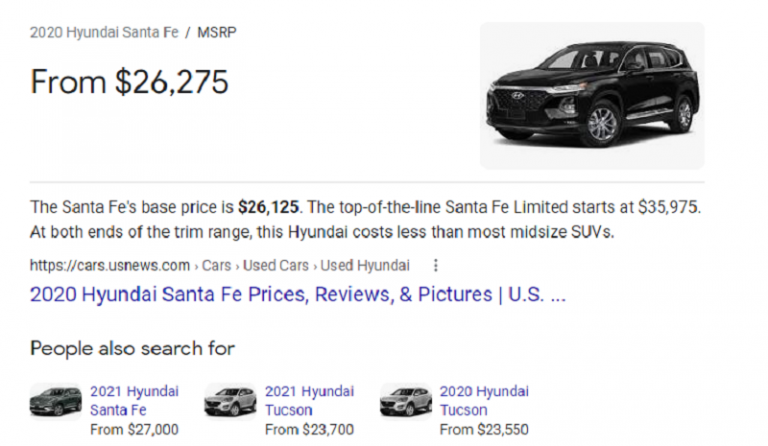Open the 2021 Hyundai Santa Fe link
The height and width of the screenshot is (446, 768).
click(x=134, y=400)
